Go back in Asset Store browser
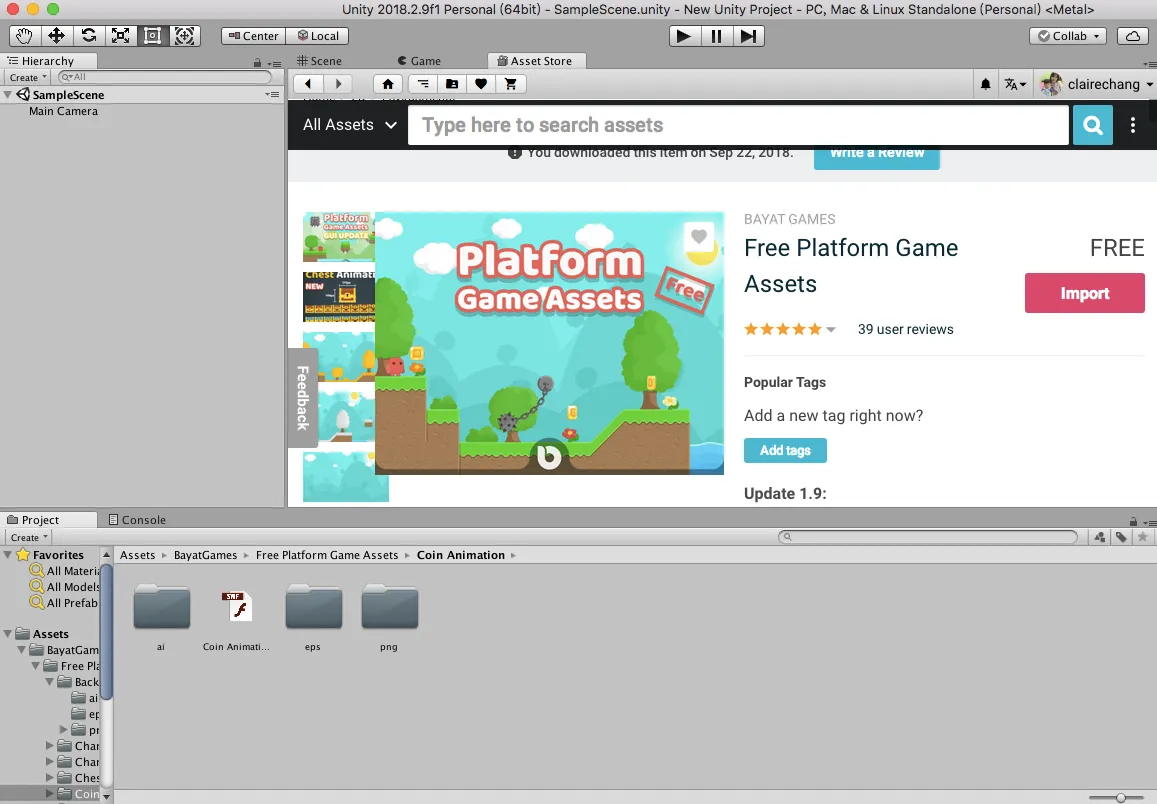 [x=308, y=84]
